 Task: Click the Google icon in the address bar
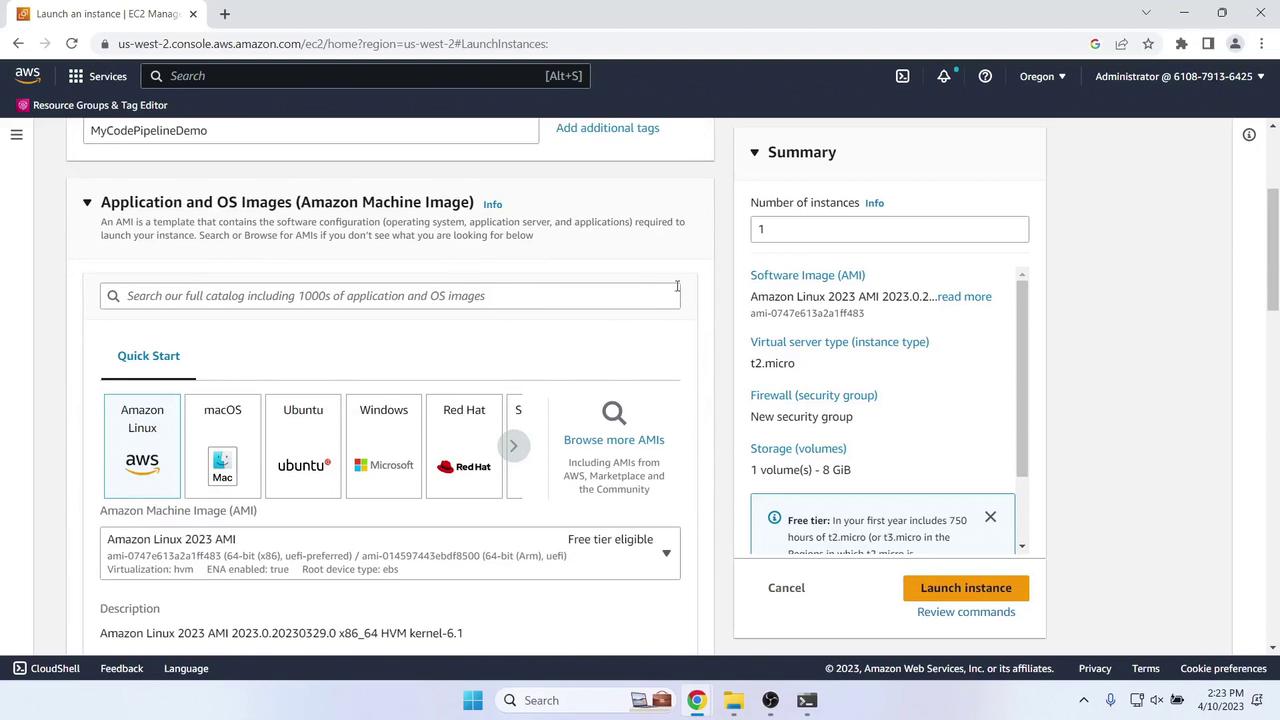click(x=1095, y=44)
